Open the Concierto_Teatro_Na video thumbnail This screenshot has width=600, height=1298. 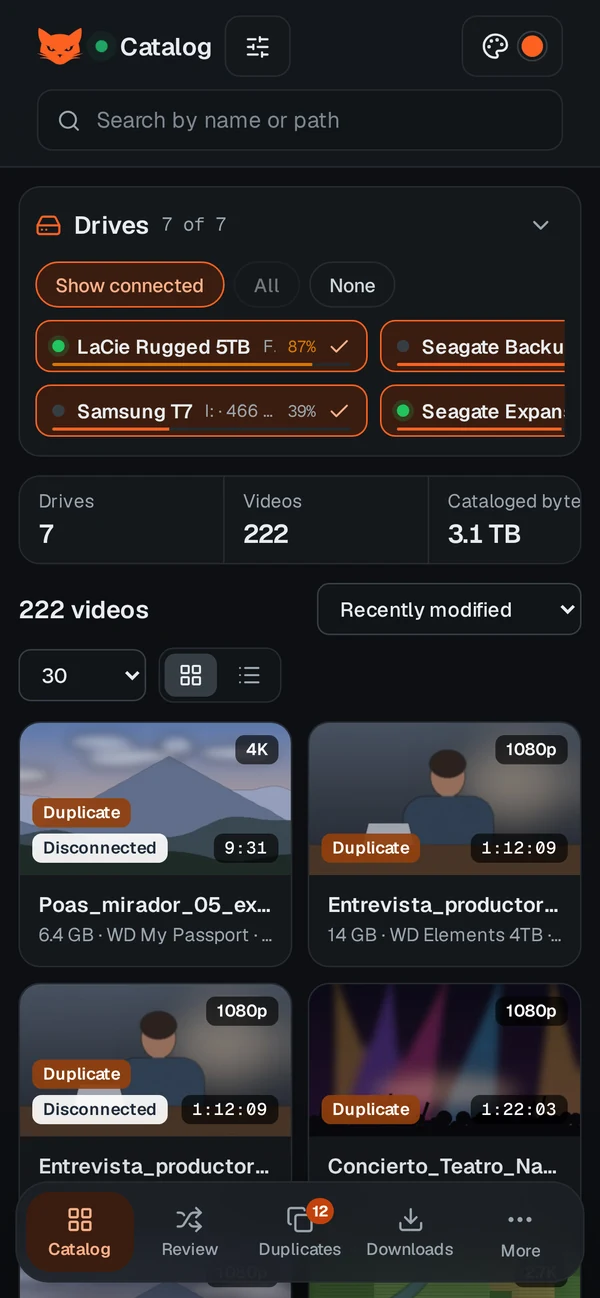click(x=445, y=1060)
